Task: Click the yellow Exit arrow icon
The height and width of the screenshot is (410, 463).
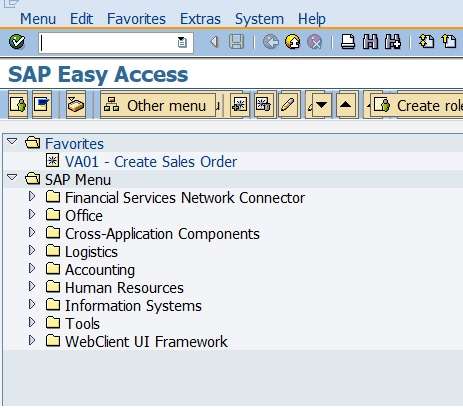Action: click(x=292, y=42)
